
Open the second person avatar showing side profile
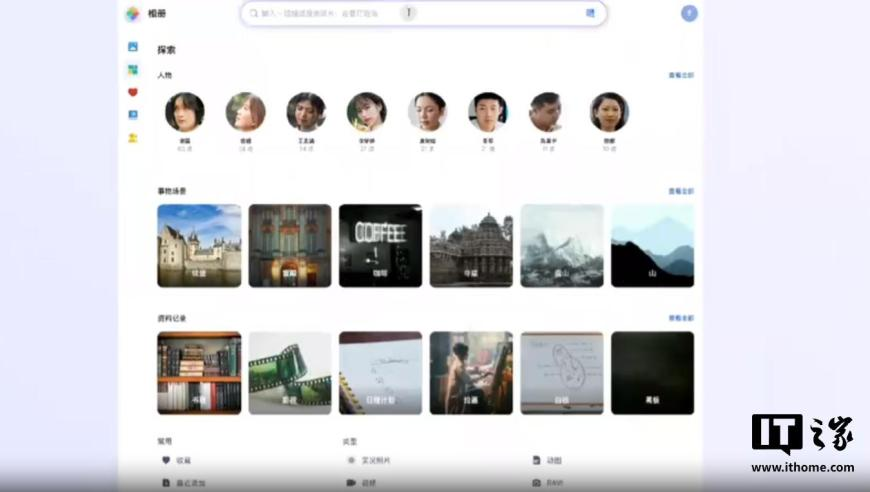246,112
